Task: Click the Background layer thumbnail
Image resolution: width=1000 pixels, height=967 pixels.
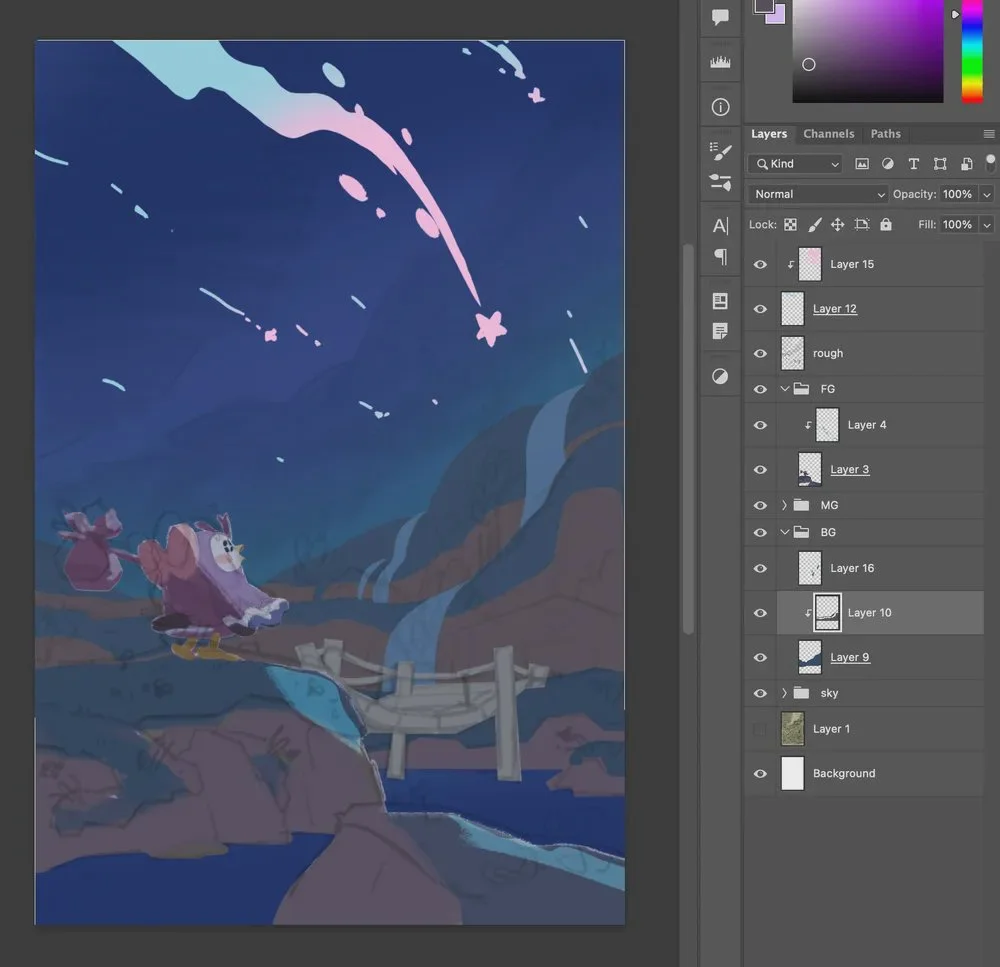Action: (793, 774)
